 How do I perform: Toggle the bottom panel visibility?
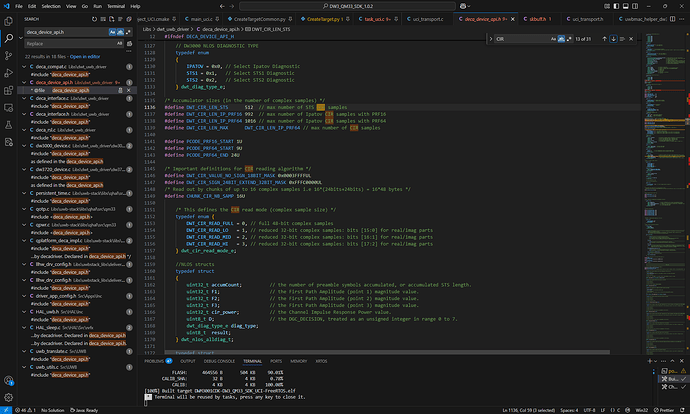tap(625, 6)
